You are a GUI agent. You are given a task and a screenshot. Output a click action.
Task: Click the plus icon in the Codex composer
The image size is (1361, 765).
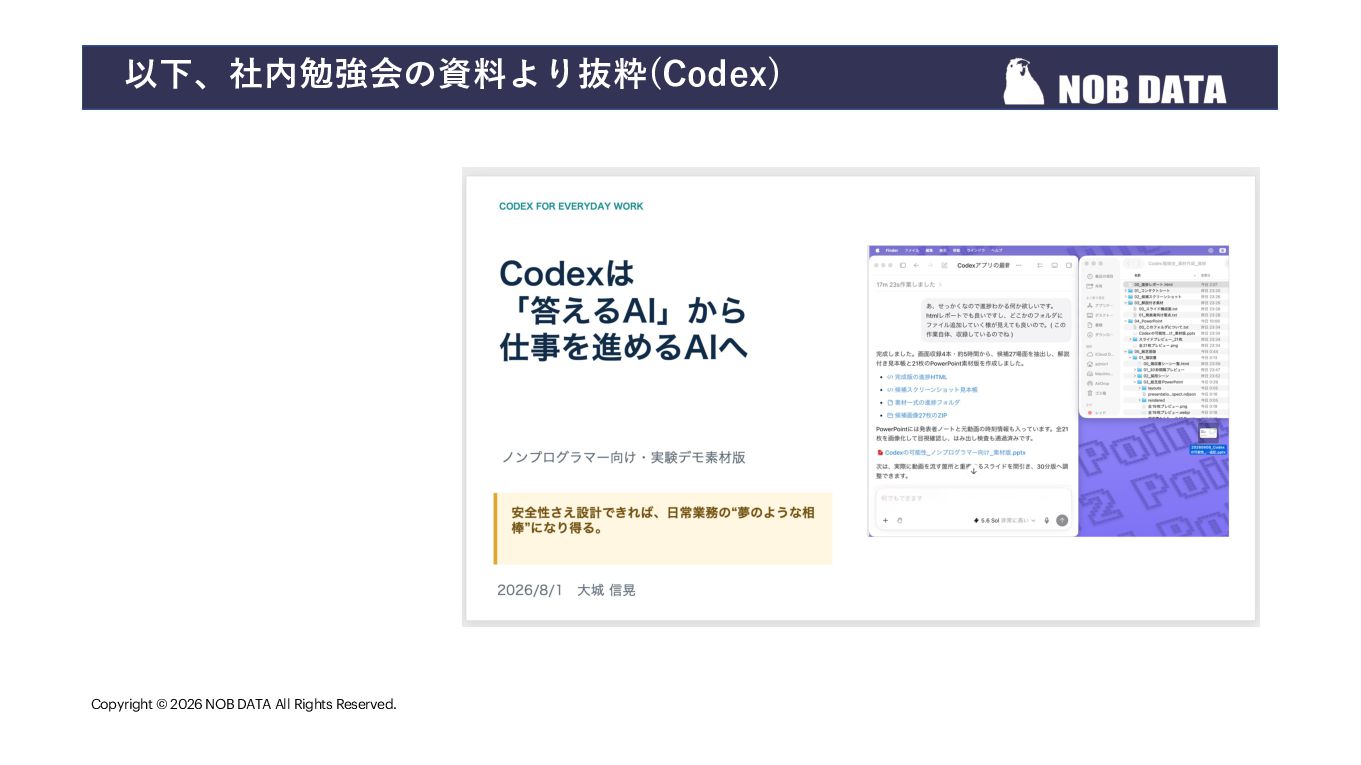[x=885, y=520]
